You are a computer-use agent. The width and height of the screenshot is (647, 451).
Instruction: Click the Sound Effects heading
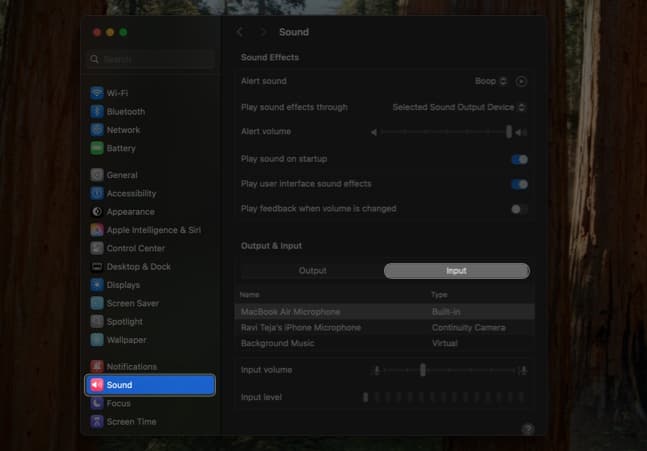[270, 57]
